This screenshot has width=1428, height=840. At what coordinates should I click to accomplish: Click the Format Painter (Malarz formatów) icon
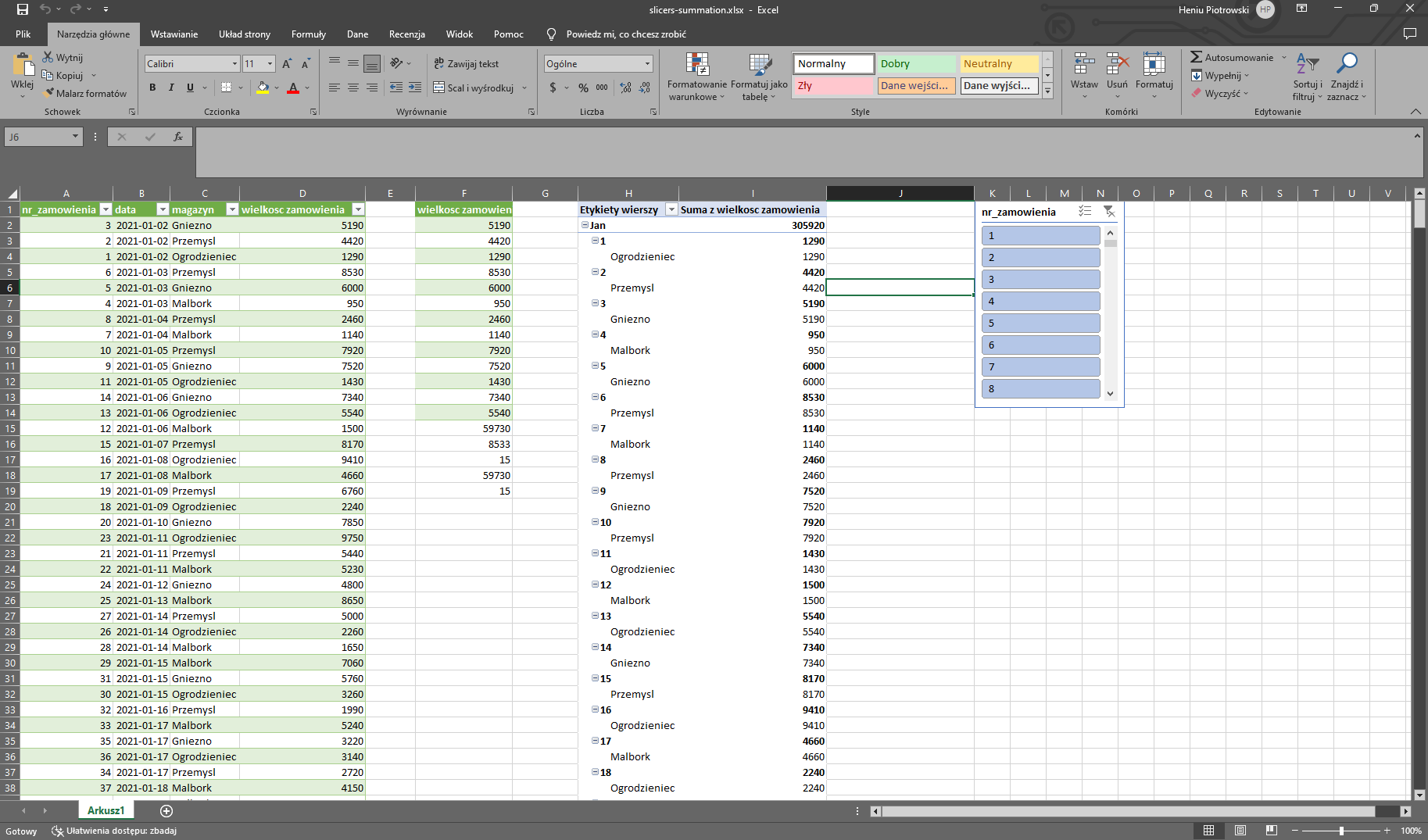pyautogui.click(x=49, y=93)
